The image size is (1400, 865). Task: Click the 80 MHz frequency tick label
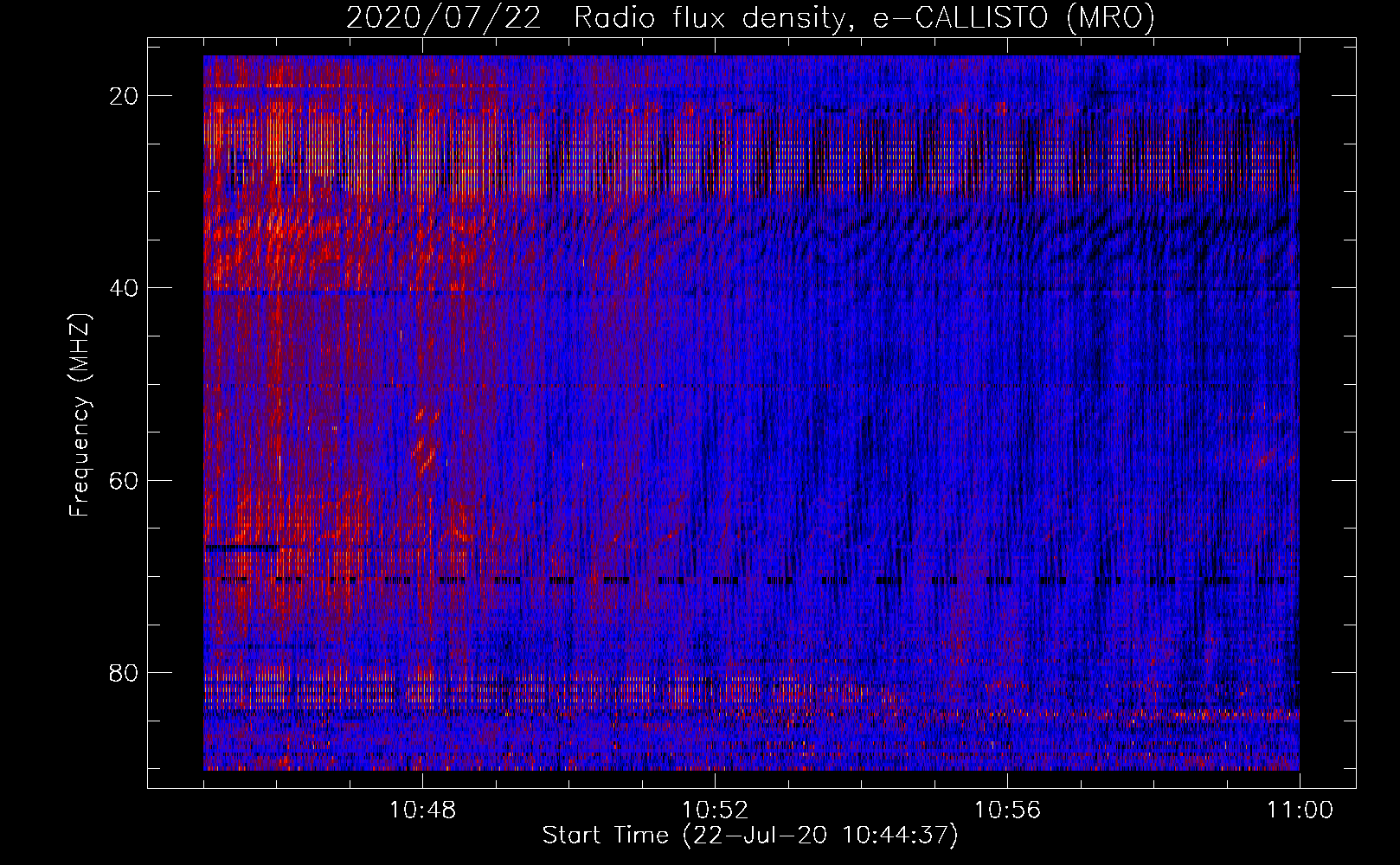(x=125, y=672)
